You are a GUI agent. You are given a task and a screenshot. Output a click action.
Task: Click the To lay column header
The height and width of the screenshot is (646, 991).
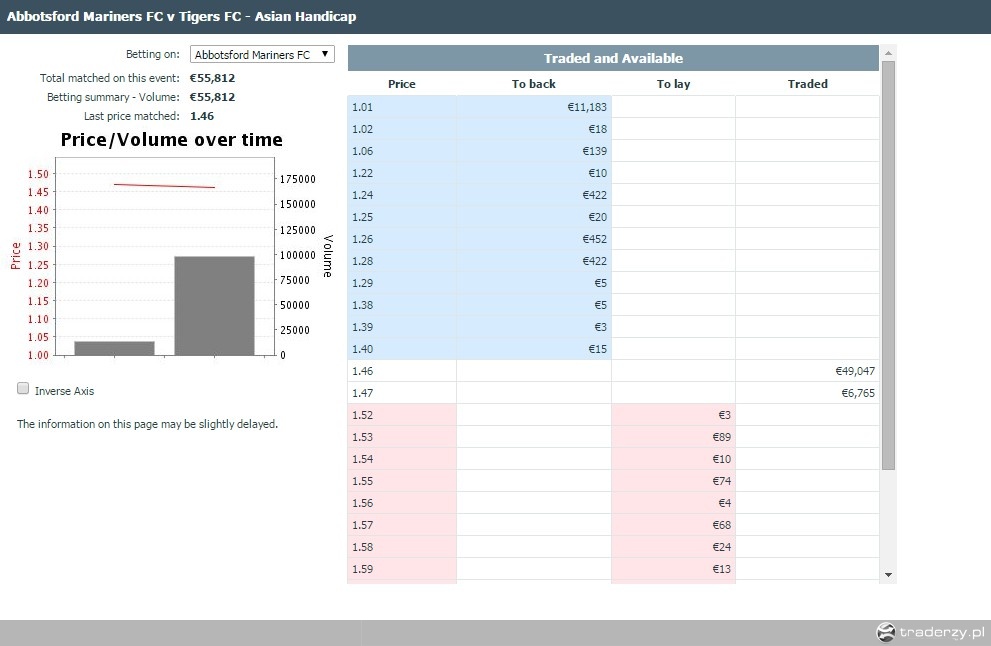tap(673, 83)
